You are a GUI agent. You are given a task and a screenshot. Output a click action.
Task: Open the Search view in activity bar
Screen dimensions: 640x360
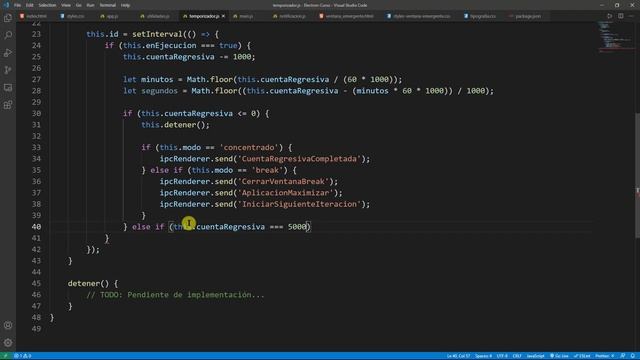[x=8, y=35]
